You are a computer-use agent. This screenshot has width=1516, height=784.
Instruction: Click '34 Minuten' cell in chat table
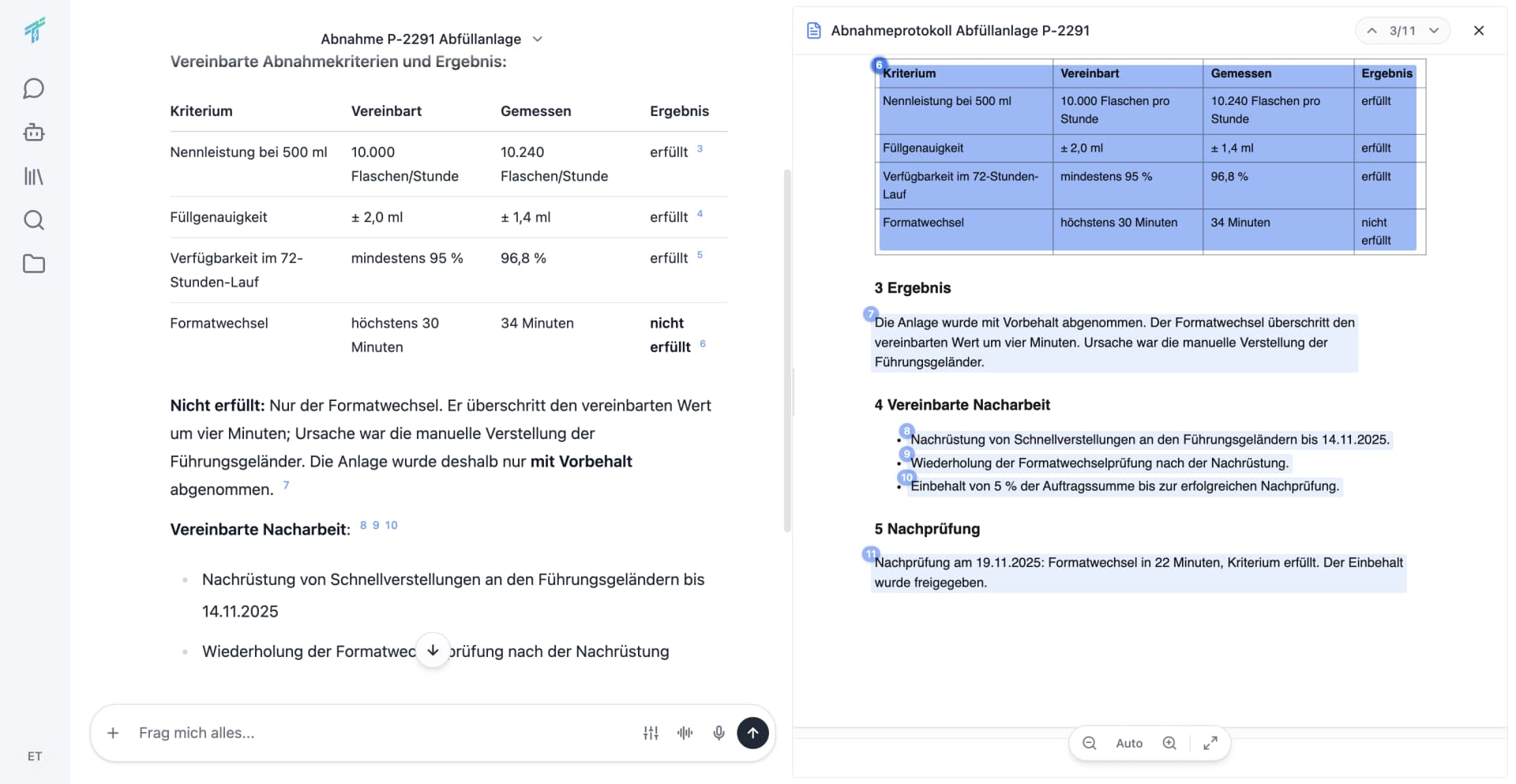pos(537,323)
